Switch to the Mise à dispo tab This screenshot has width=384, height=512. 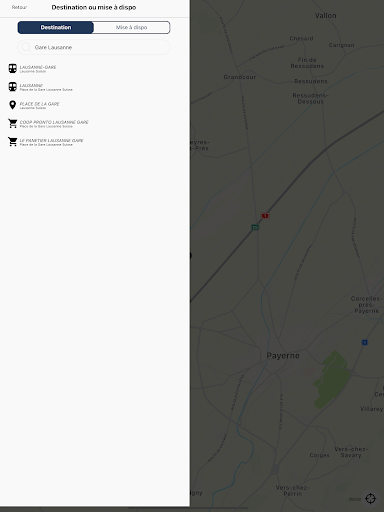coord(132,27)
